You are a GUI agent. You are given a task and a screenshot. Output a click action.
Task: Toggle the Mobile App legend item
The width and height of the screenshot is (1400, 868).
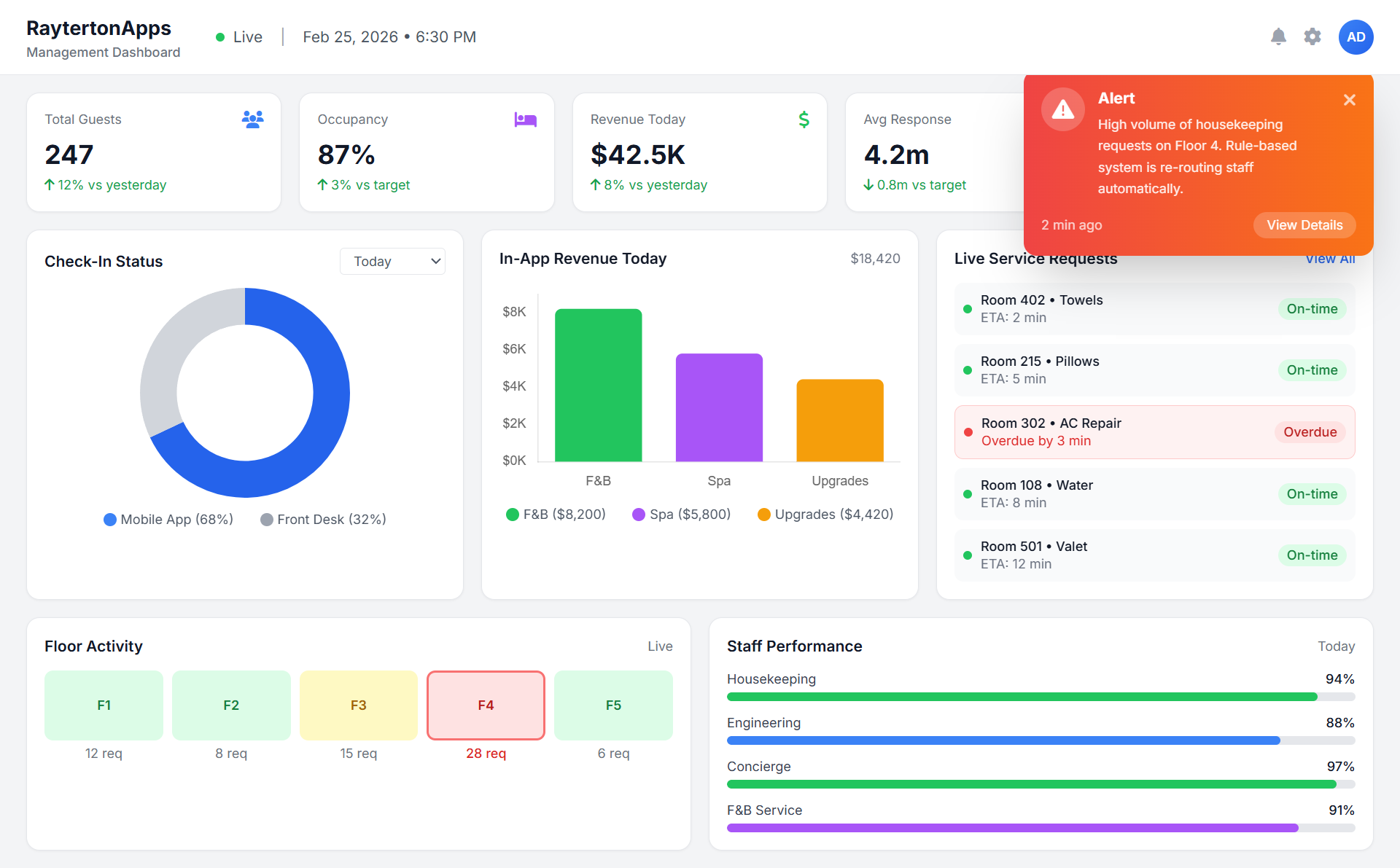[x=168, y=520]
